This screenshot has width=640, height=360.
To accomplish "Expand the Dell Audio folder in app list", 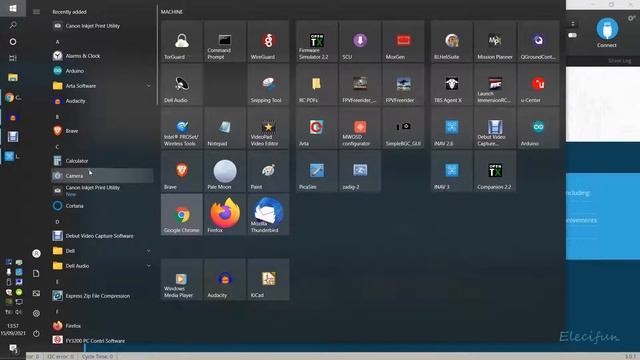I will pos(102,266).
